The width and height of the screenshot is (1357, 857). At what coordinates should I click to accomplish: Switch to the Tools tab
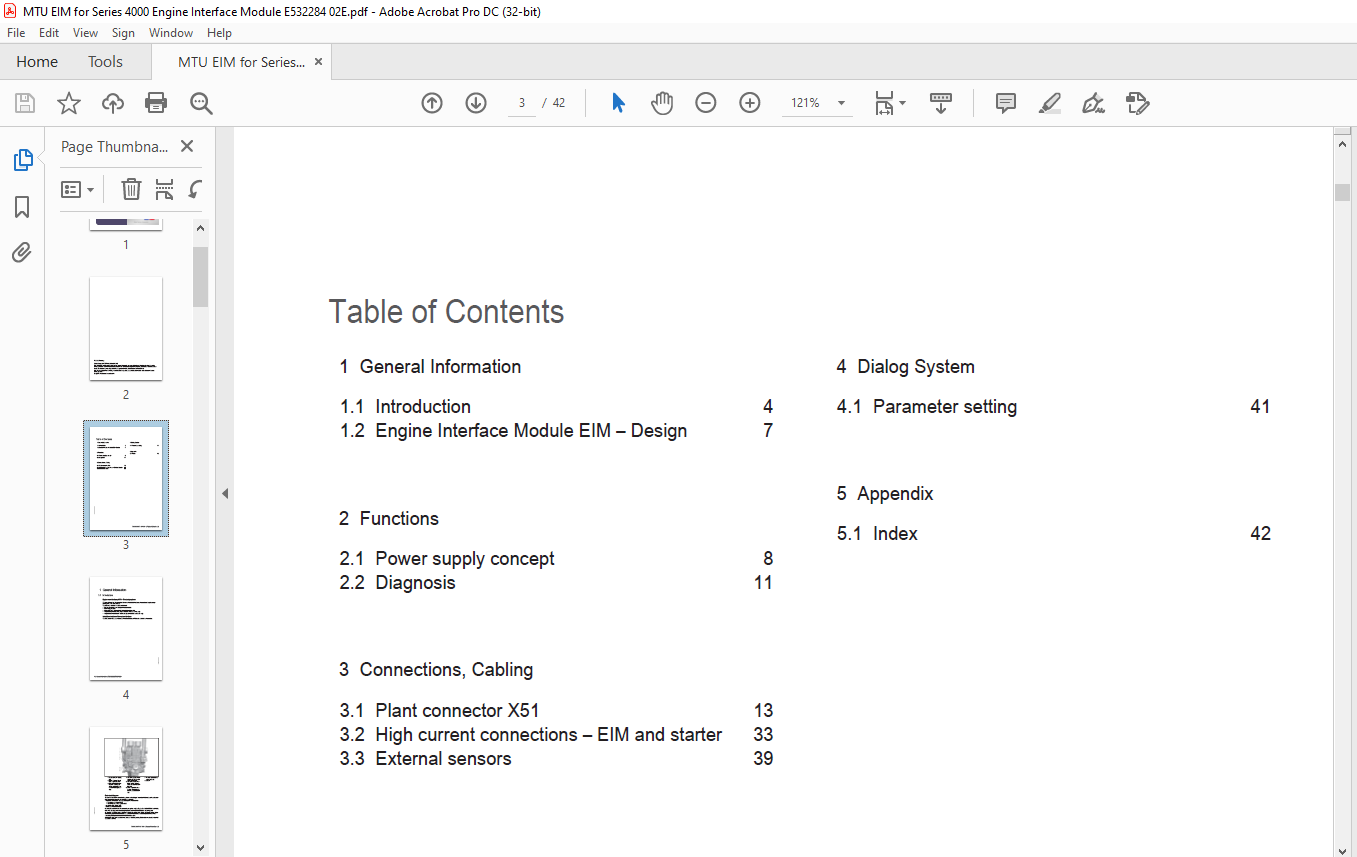click(105, 62)
